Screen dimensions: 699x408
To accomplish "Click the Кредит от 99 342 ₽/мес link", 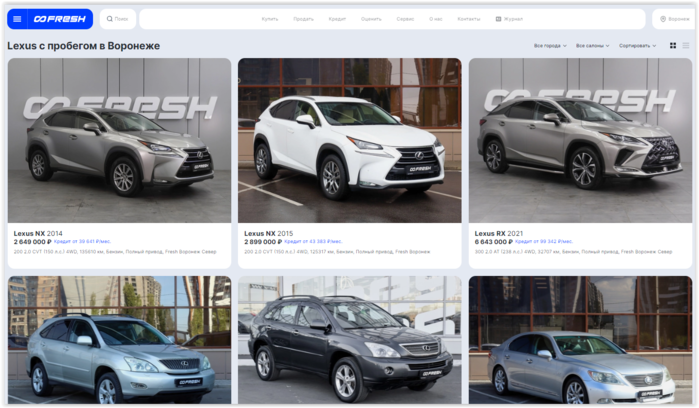I will [544, 242].
